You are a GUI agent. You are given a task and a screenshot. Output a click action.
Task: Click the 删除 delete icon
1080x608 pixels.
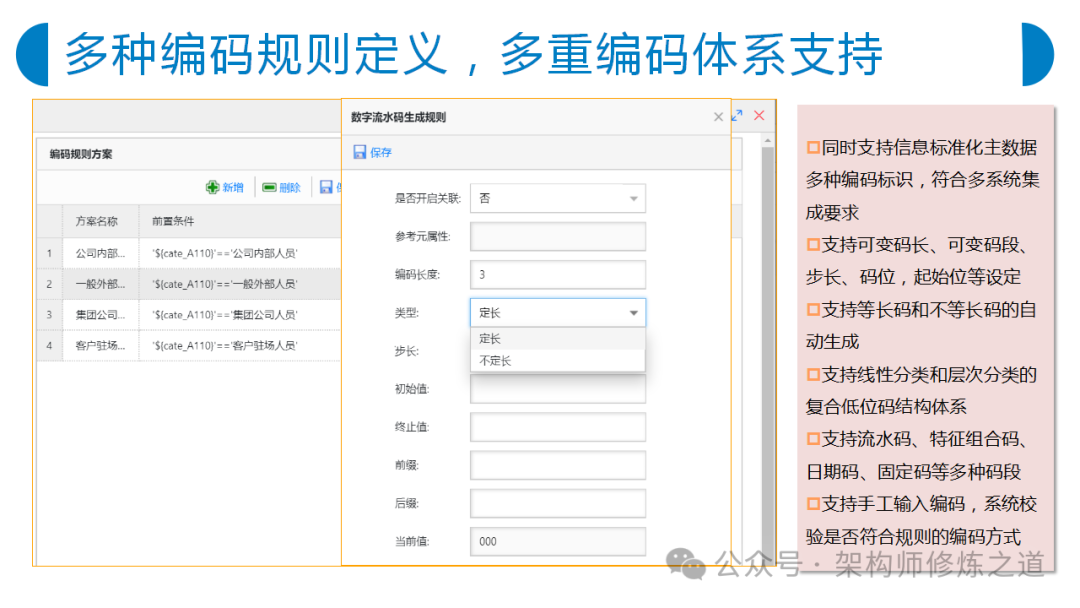[269, 187]
